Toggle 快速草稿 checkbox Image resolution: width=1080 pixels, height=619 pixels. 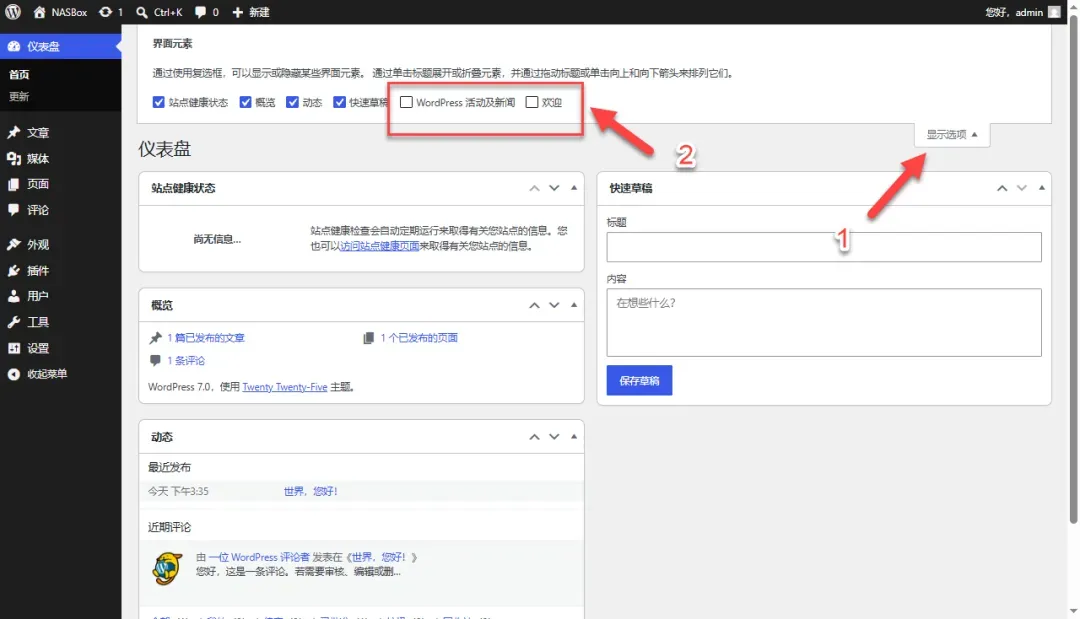339,102
